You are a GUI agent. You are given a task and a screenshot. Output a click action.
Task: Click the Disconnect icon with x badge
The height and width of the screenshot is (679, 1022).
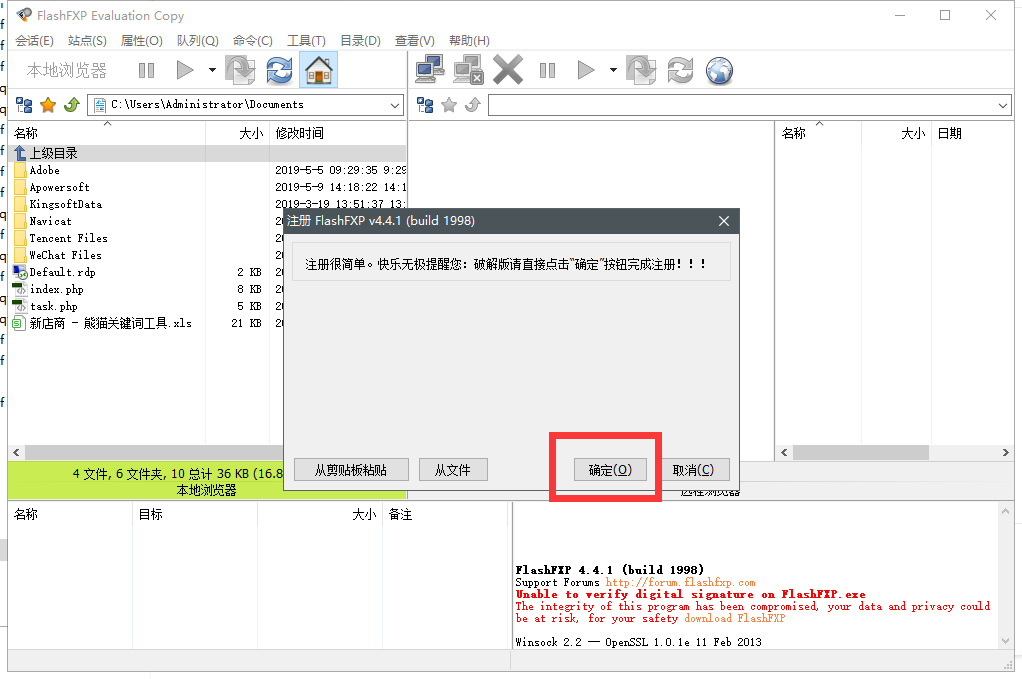[x=468, y=70]
